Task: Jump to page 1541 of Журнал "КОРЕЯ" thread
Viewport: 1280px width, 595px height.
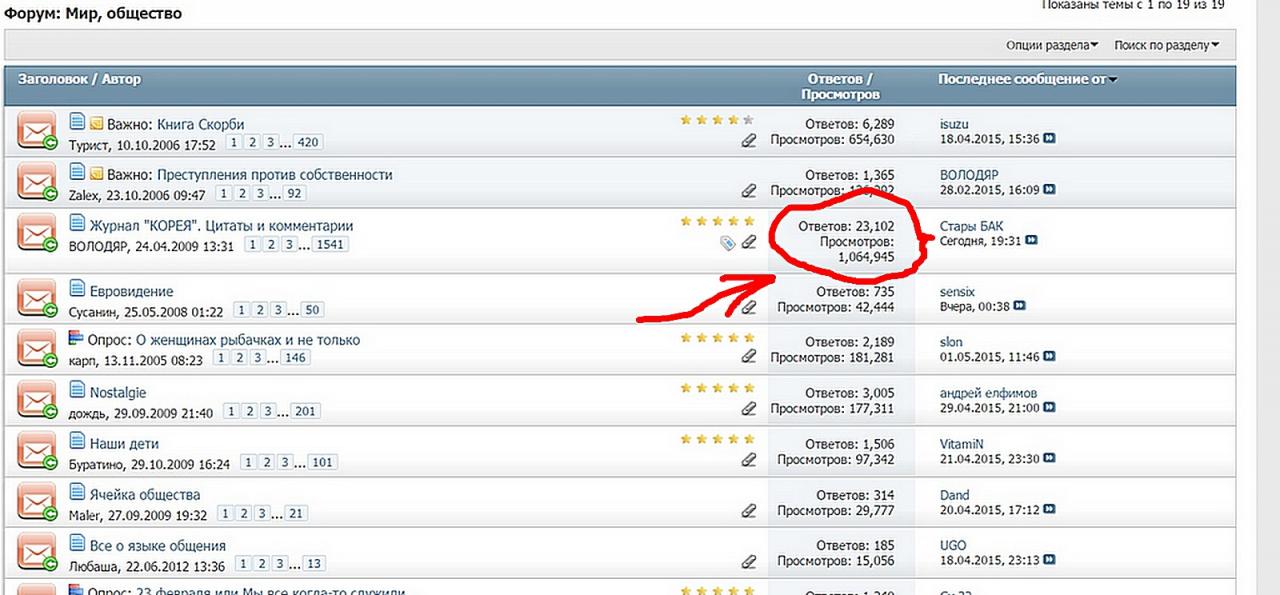Action: pyautogui.click(x=330, y=245)
